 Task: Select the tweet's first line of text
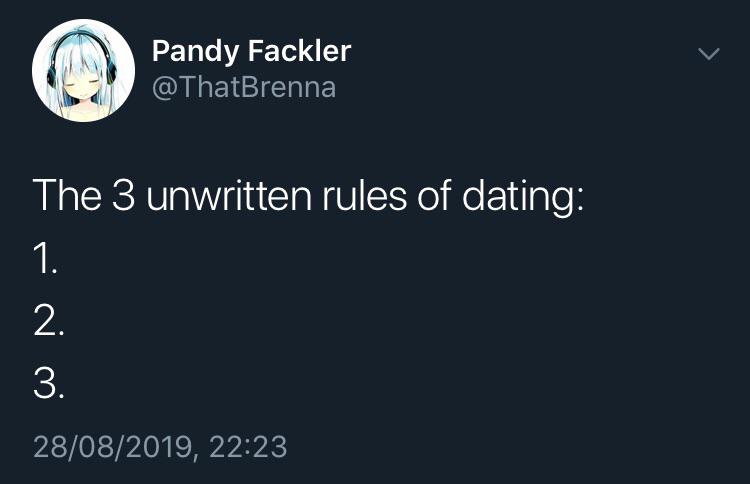point(309,196)
